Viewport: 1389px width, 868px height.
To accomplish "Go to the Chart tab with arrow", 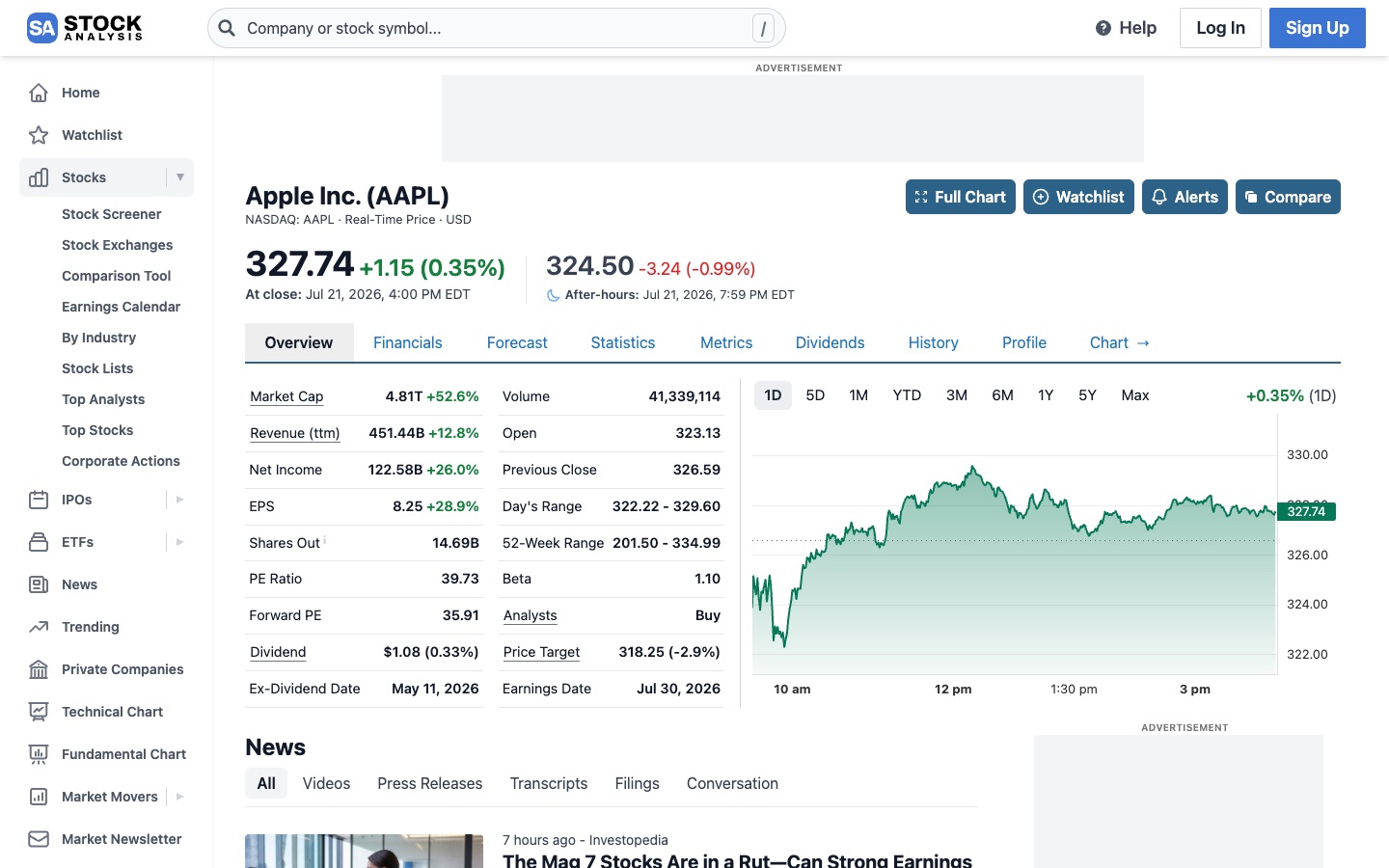I will [1119, 342].
